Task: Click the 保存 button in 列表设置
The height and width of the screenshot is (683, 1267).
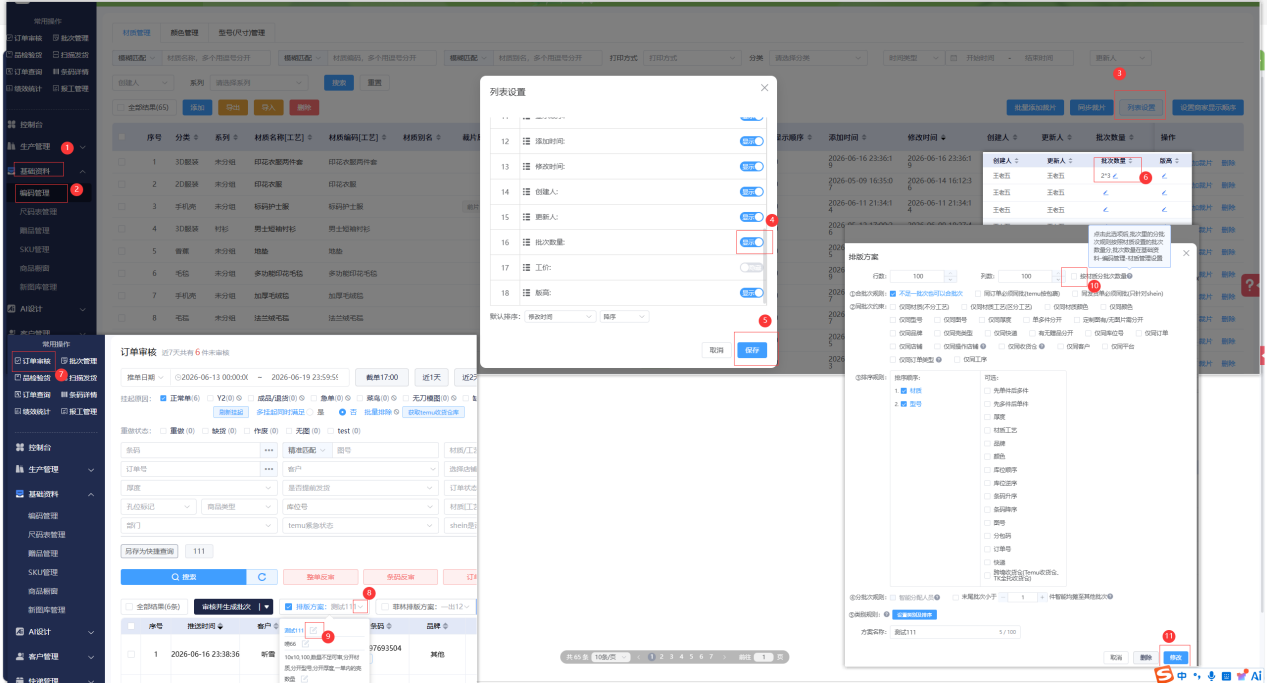Action: tap(753, 349)
